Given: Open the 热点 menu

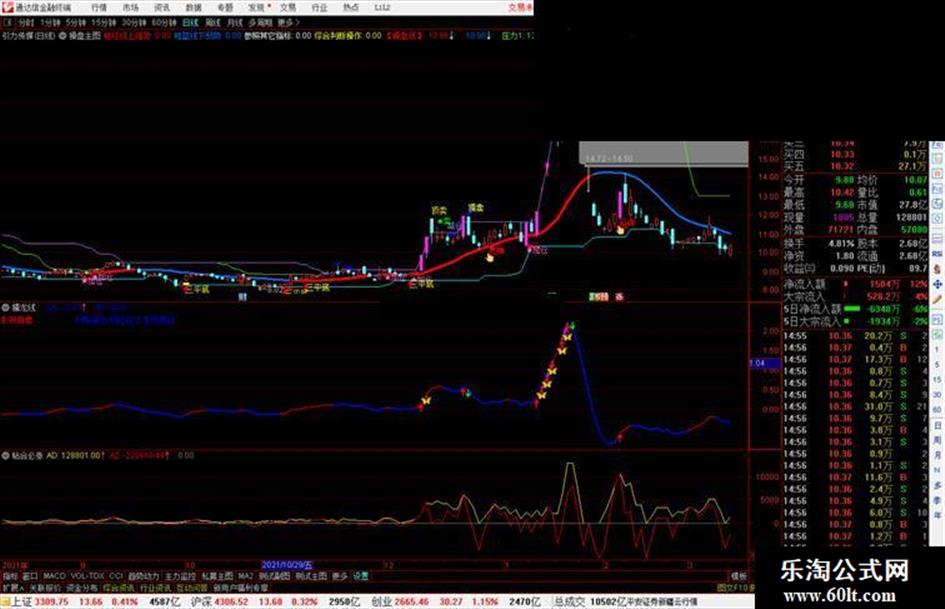Looking at the screenshot, I should point(351,8).
